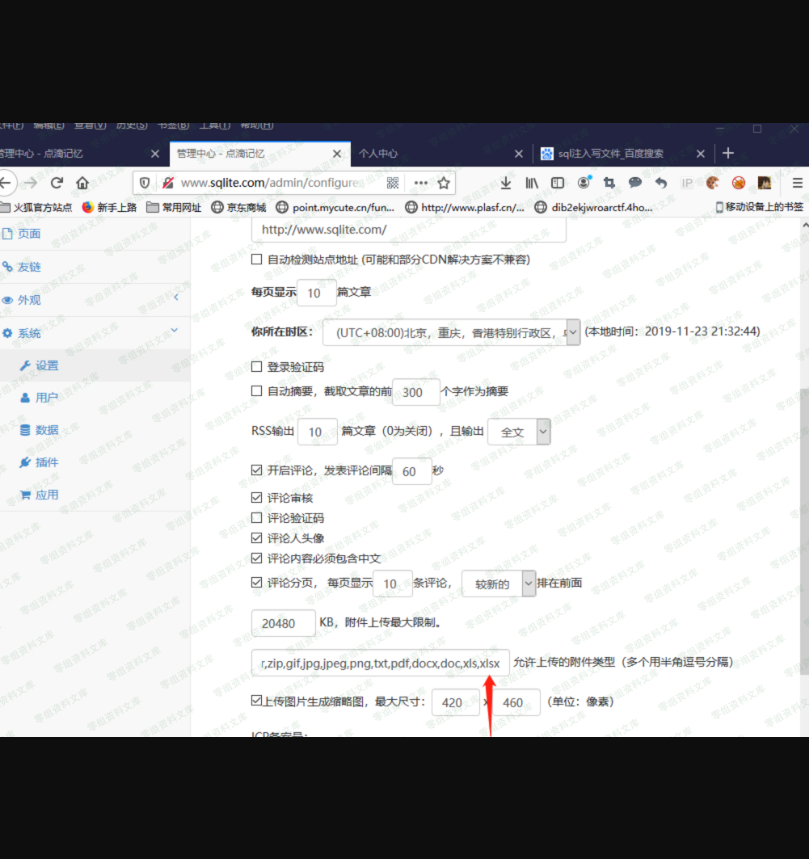
Task: Open 插件 plugins in the sidebar
Action: pyautogui.click(x=46, y=462)
